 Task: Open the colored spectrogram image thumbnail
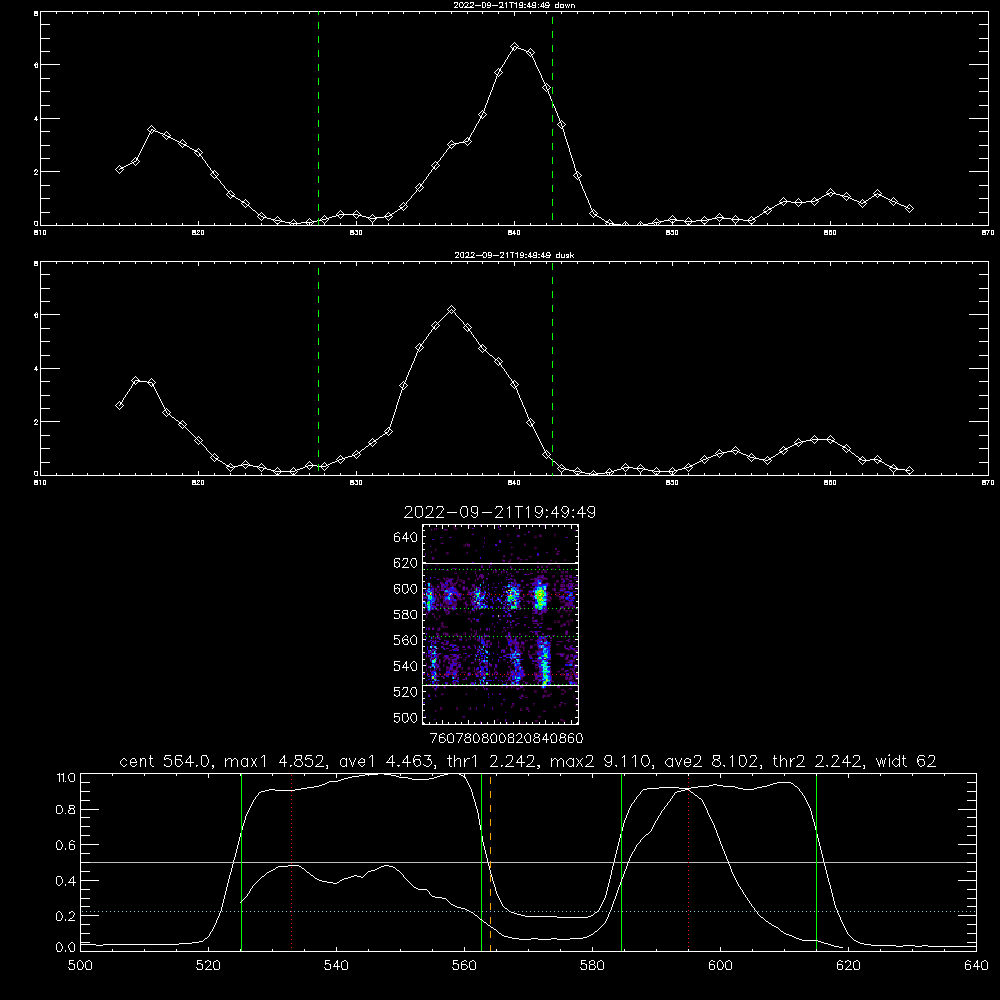coord(501,624)
